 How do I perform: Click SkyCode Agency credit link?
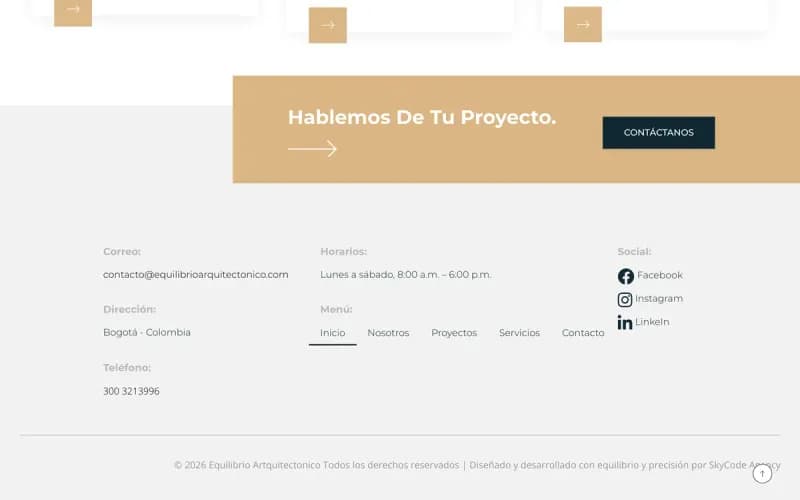click(744, 465)
